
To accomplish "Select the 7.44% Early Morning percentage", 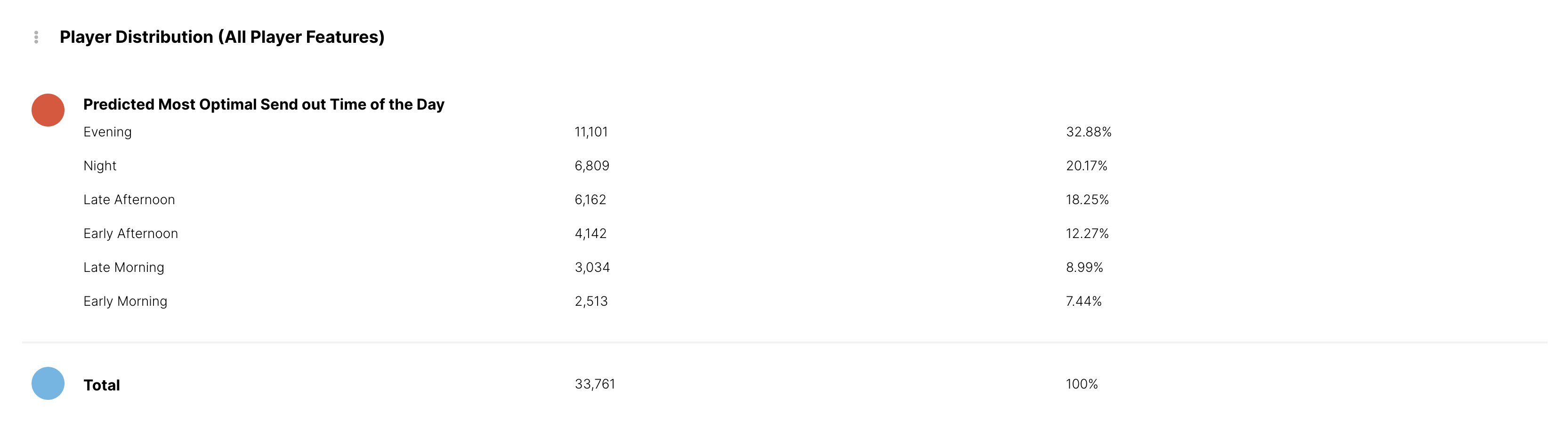I will coord(1084,301).
